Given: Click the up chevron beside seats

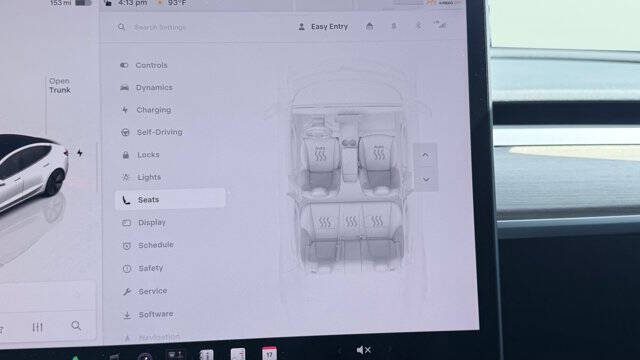Looking at the screenshot, I should click(425, 156).
